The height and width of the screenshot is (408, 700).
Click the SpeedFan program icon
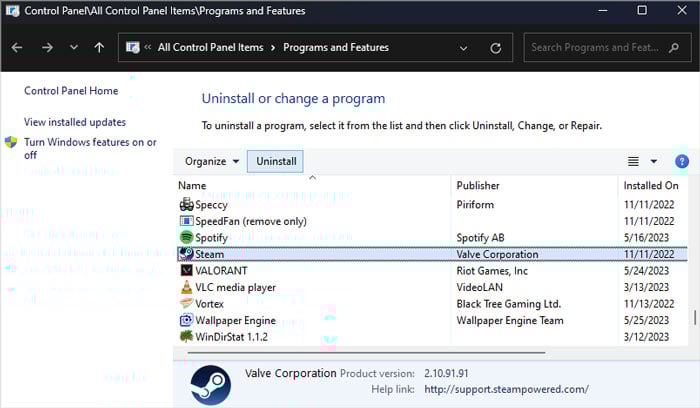pos(186,221)
